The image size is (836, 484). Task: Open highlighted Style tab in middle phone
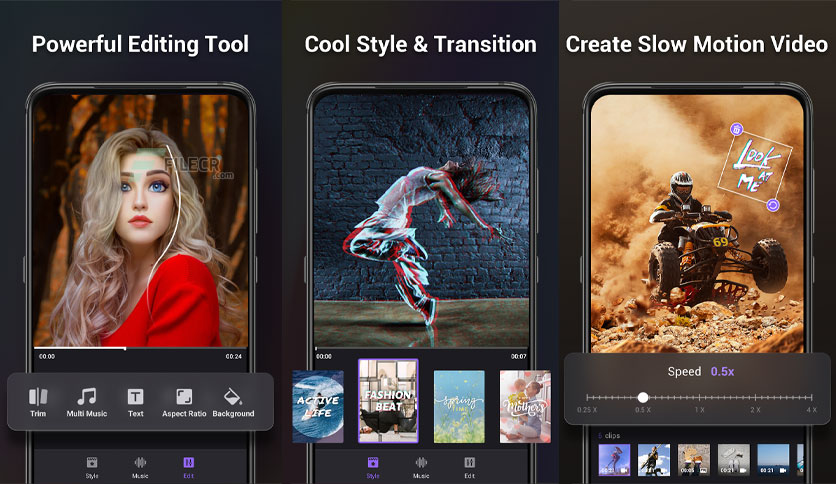pyautogui.click(x=373, y=467)
